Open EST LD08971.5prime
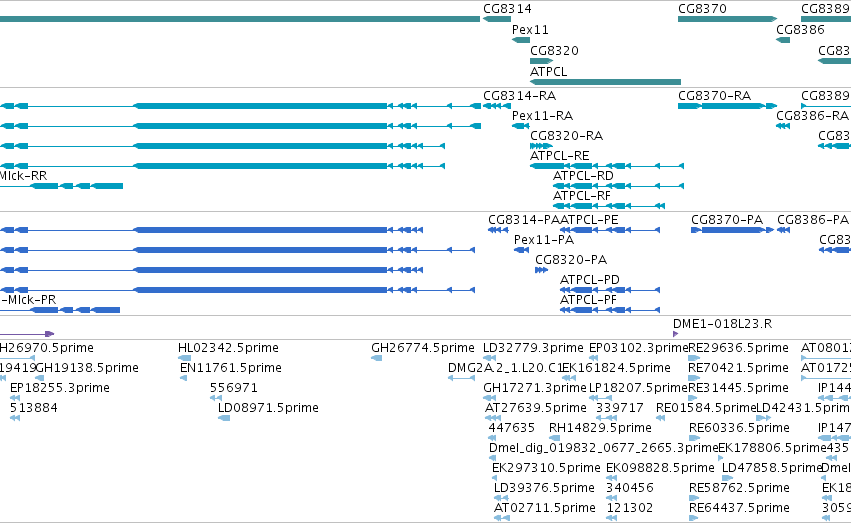 coord(268,409)
